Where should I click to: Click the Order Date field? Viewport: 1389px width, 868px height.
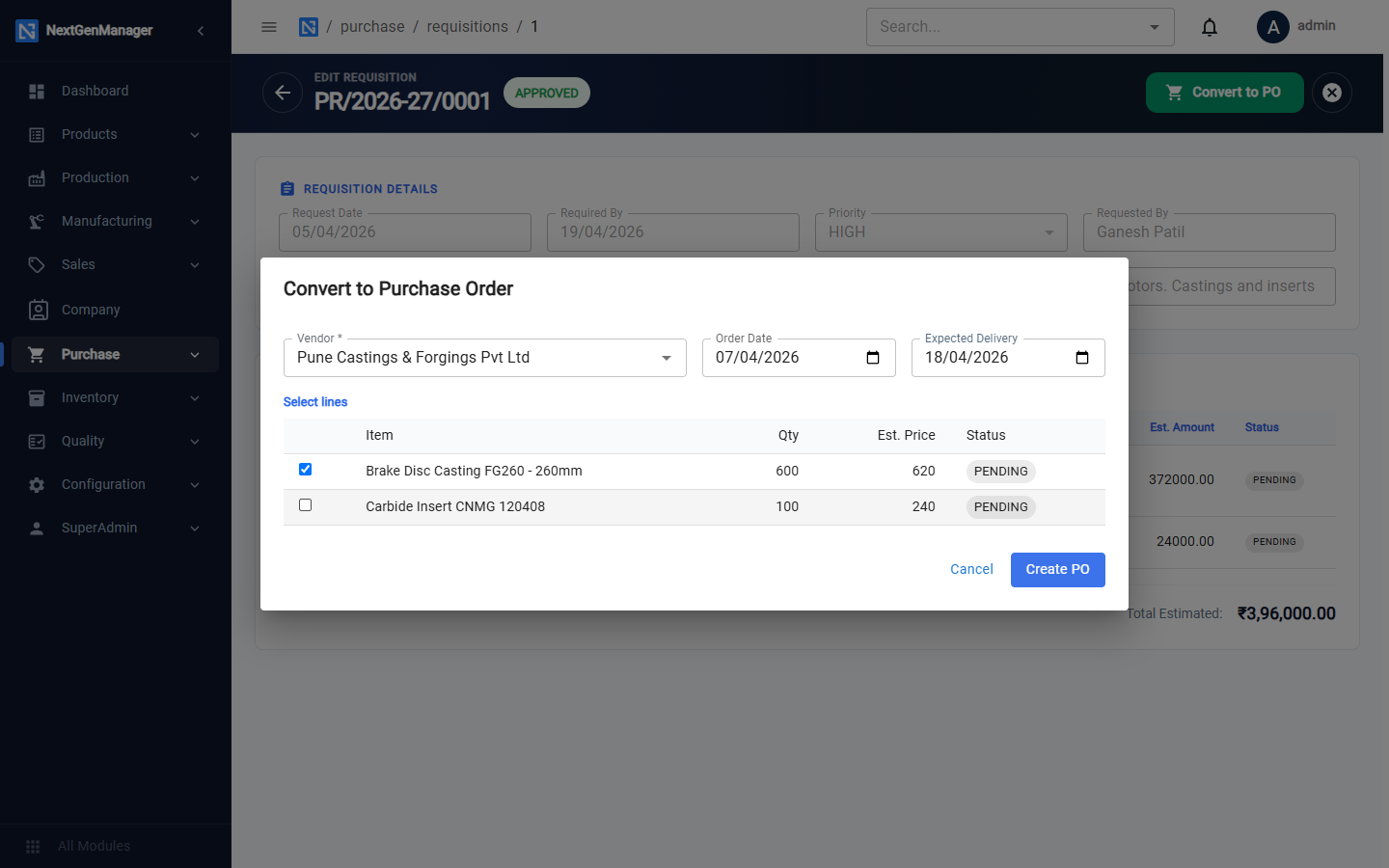coord(799,358)
